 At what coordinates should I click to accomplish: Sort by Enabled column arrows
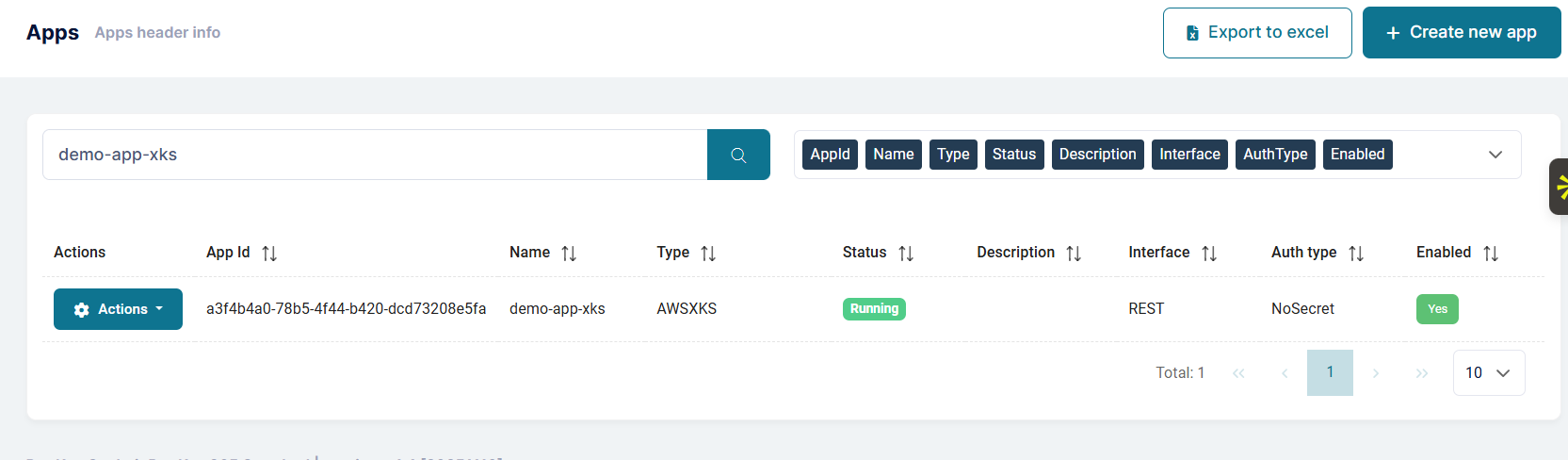1491,253
